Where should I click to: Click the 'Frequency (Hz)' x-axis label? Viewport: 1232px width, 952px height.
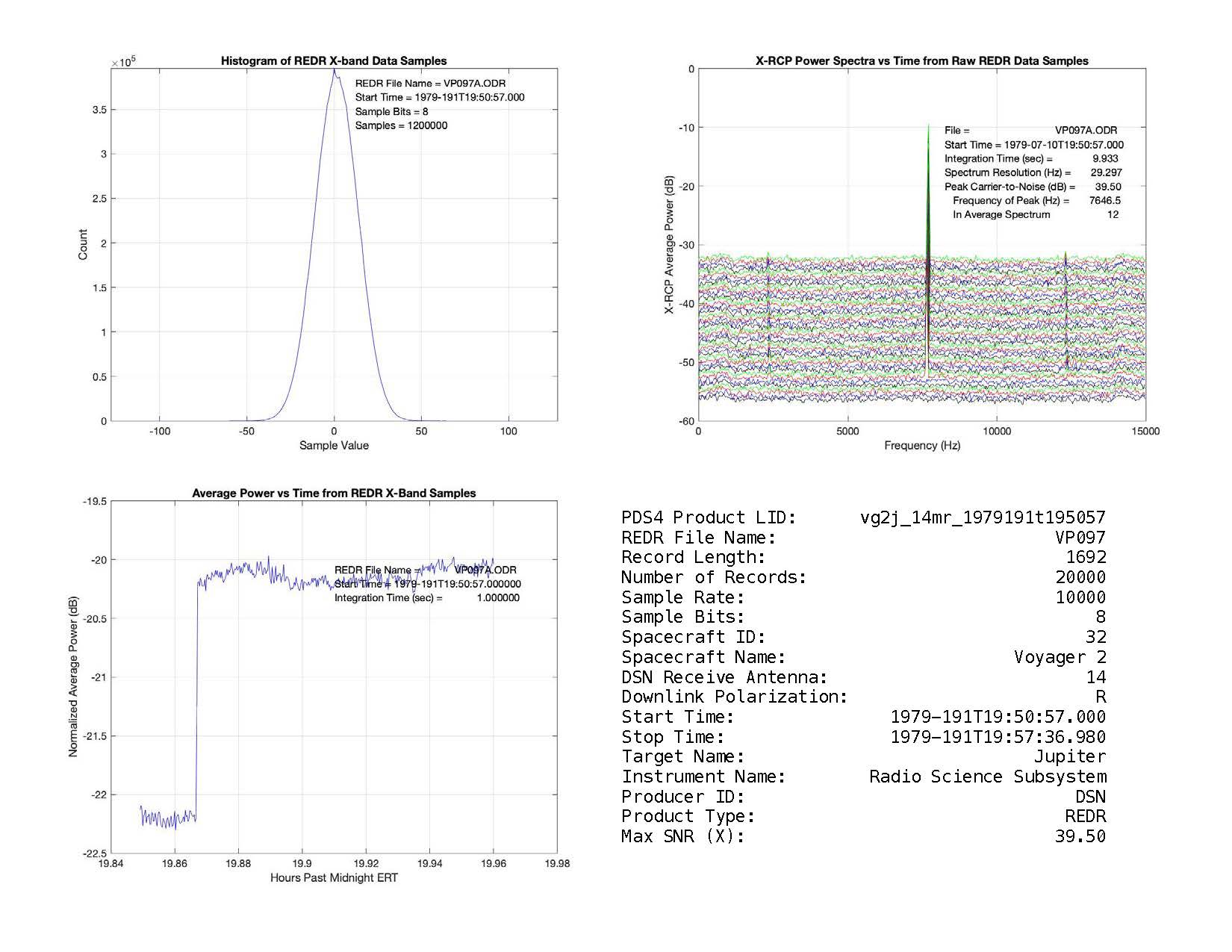click(x=921, y=446)
